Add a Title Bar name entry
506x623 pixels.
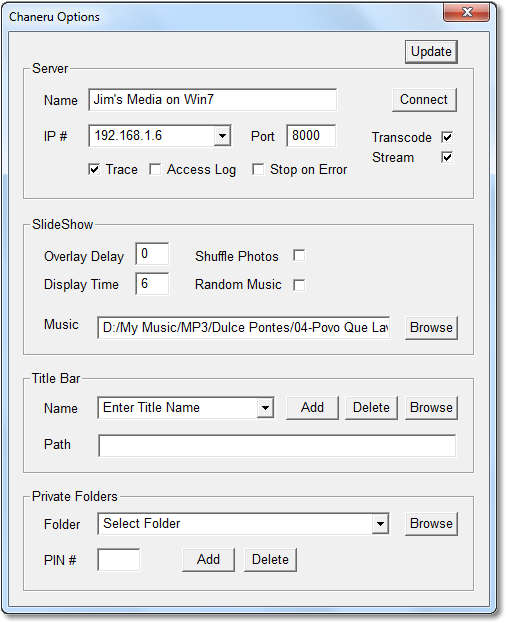click(x=312, y=408)
